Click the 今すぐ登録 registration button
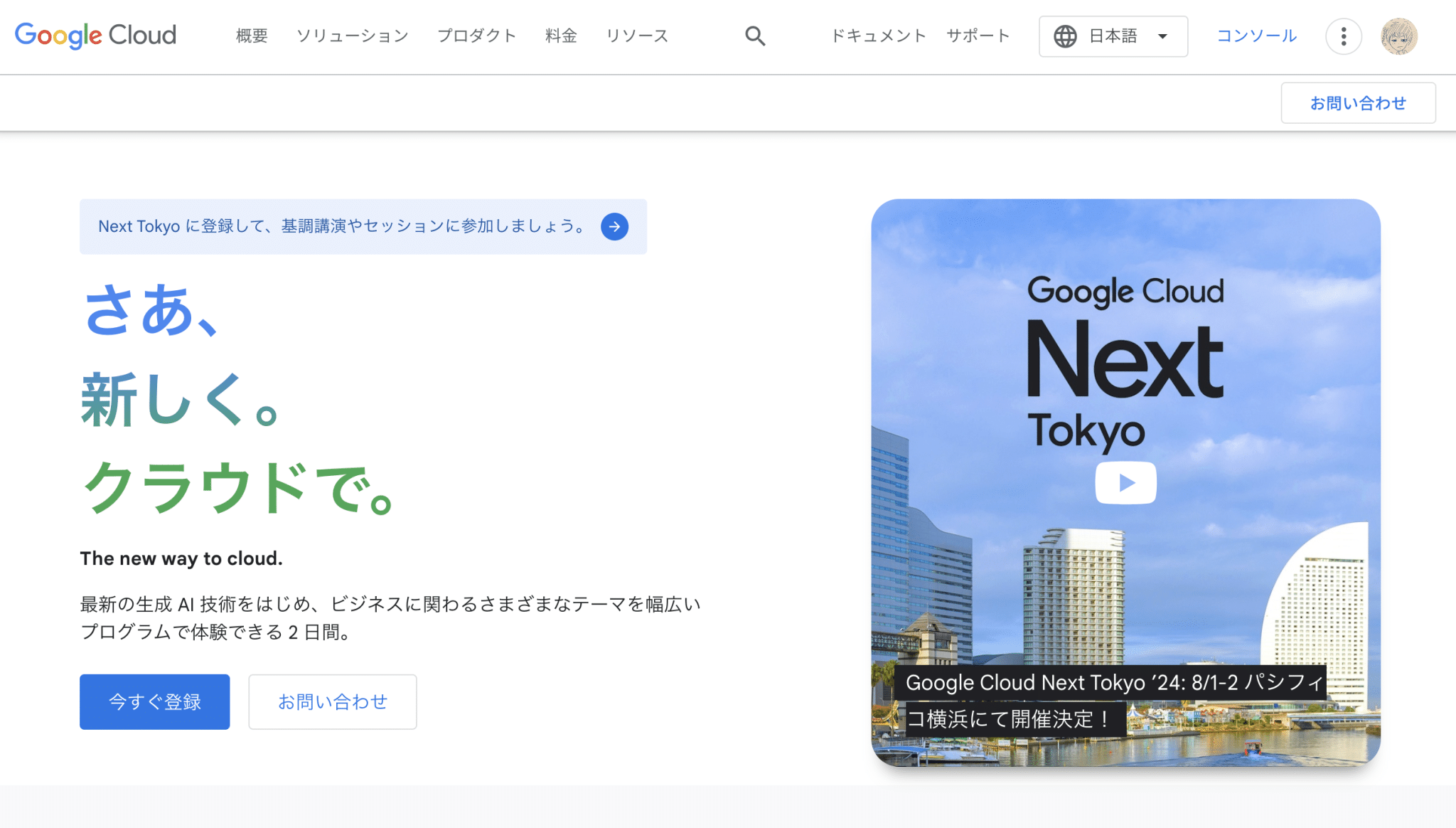The height and width of the screenshot is (828, 1456). (154, 701)
